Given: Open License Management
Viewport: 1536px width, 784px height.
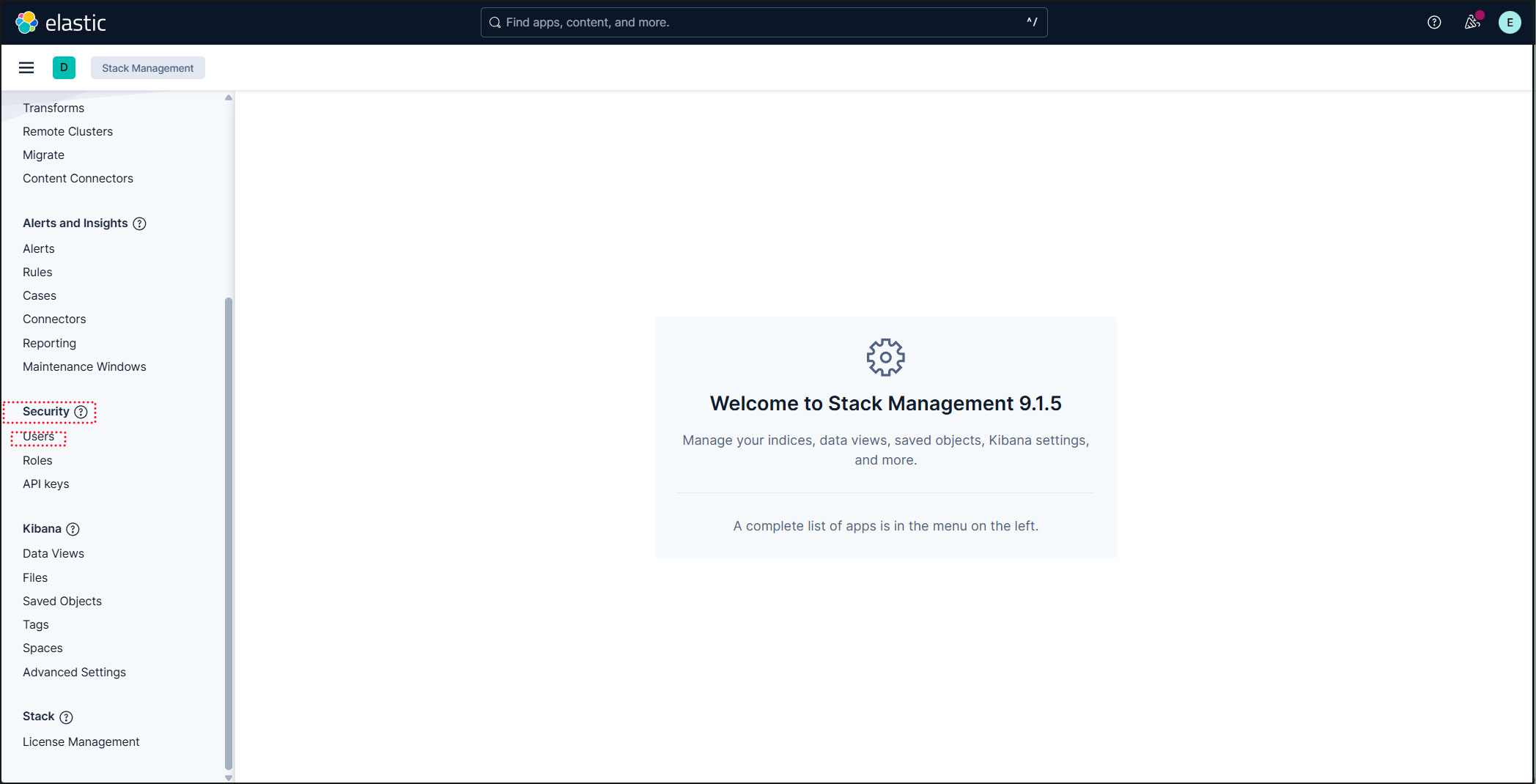Looking at the screenshot, I should (x=81, y=742).
